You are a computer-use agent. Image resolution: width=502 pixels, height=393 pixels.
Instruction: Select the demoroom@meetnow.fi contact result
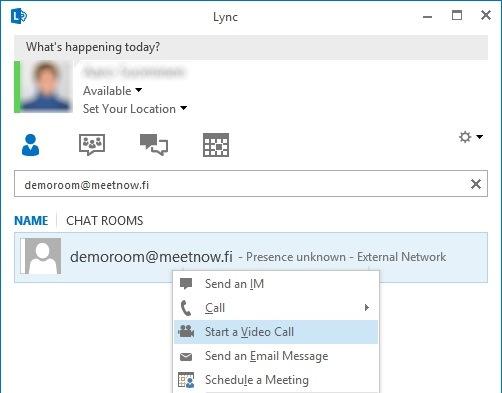pos(251,257)
